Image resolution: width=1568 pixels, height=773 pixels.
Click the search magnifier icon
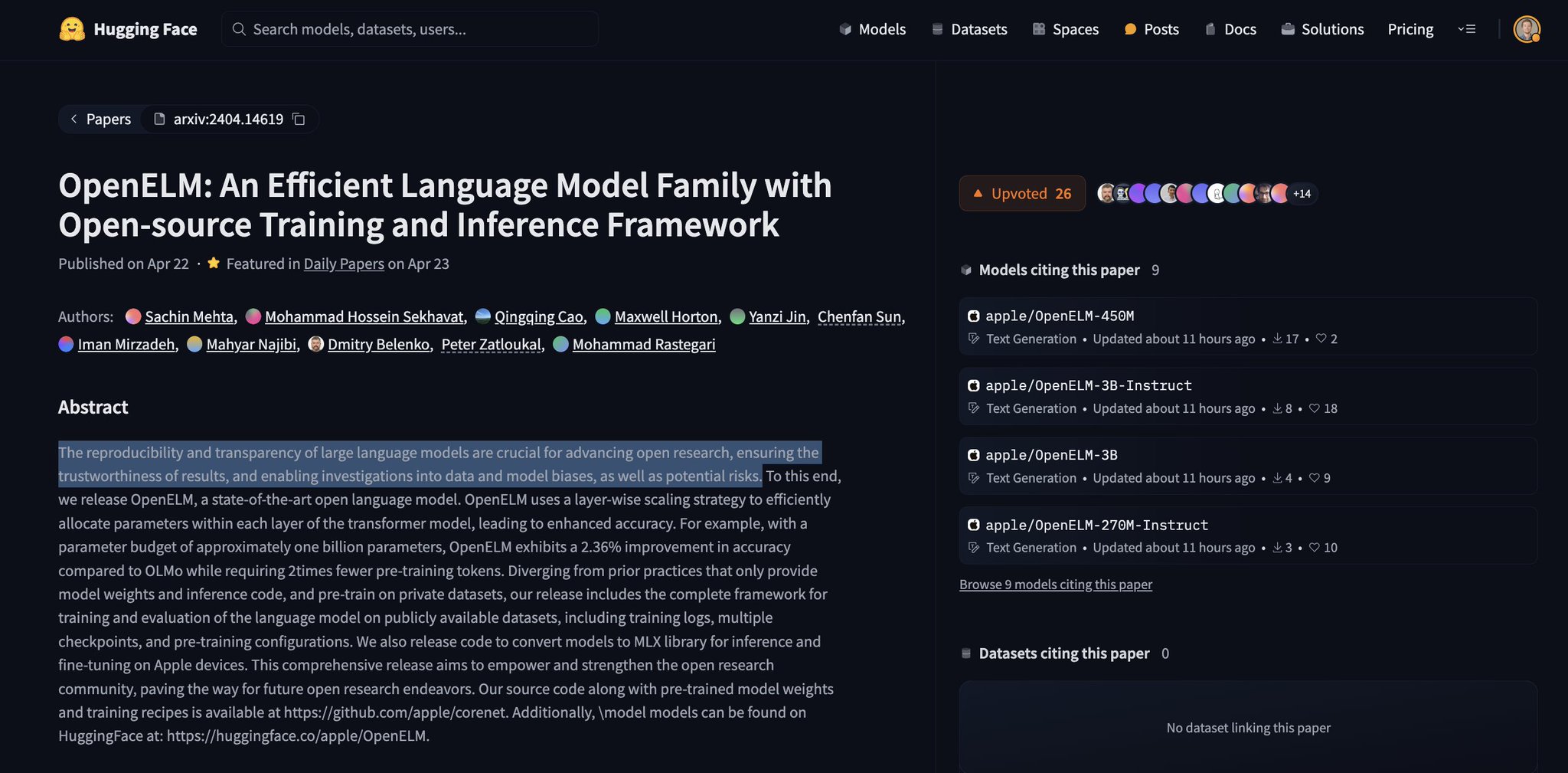pos(239,29)
